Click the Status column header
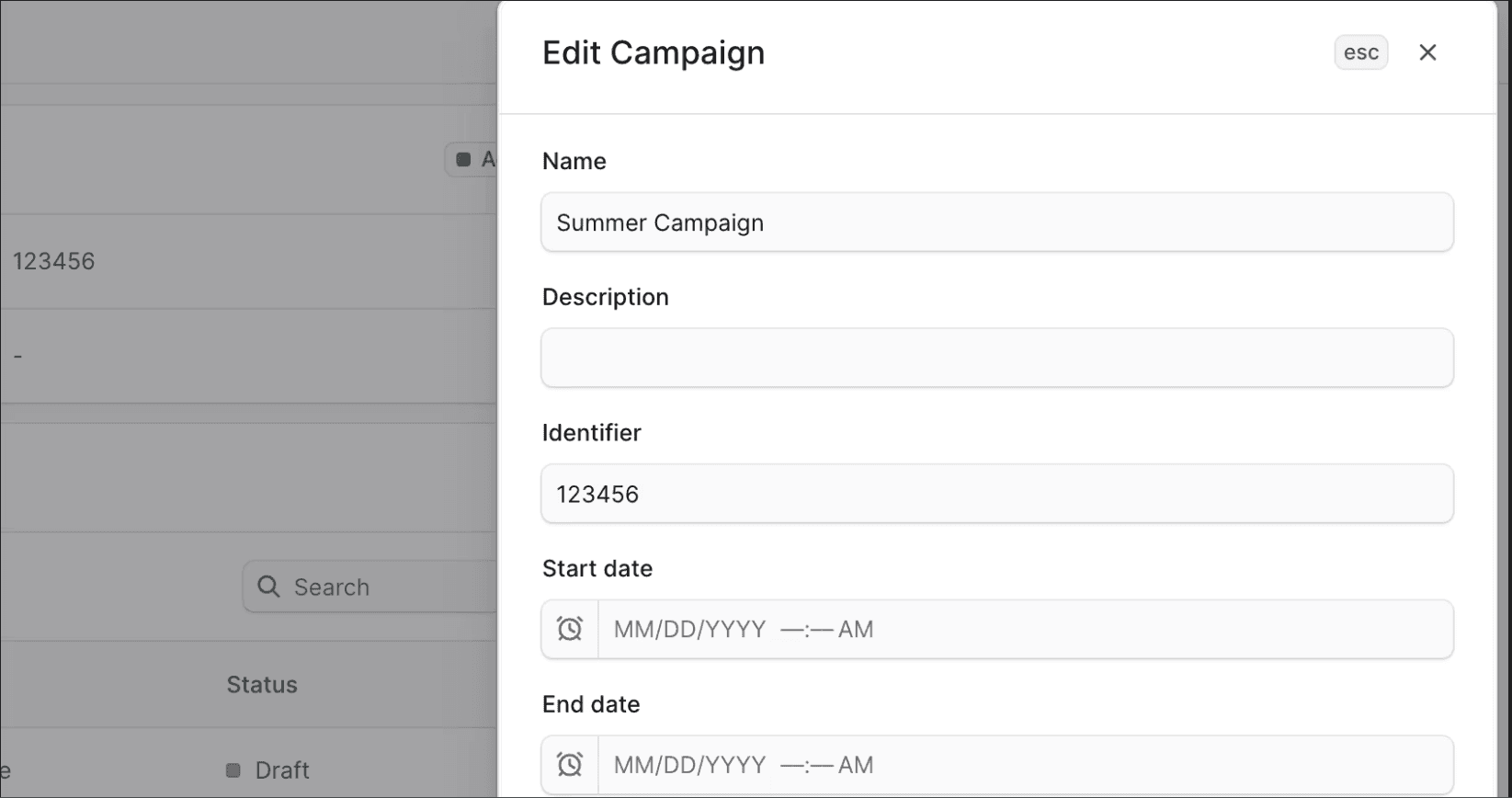 pyautogui.click(x=262, y=685)
